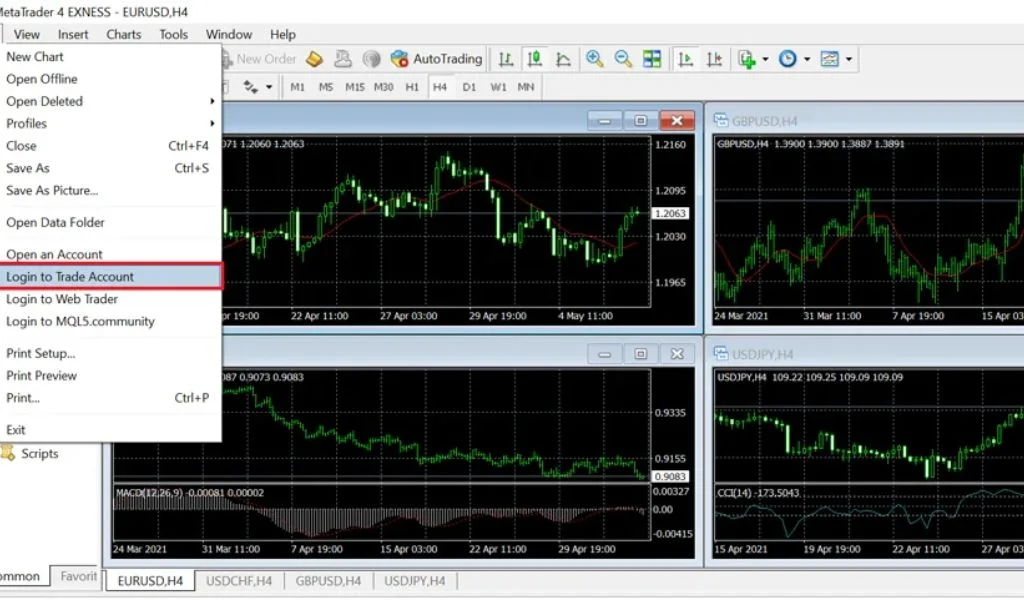The width and height of the screenshot is (1024, 600).
Task: Click the chart shift icon
Action: 714,59
